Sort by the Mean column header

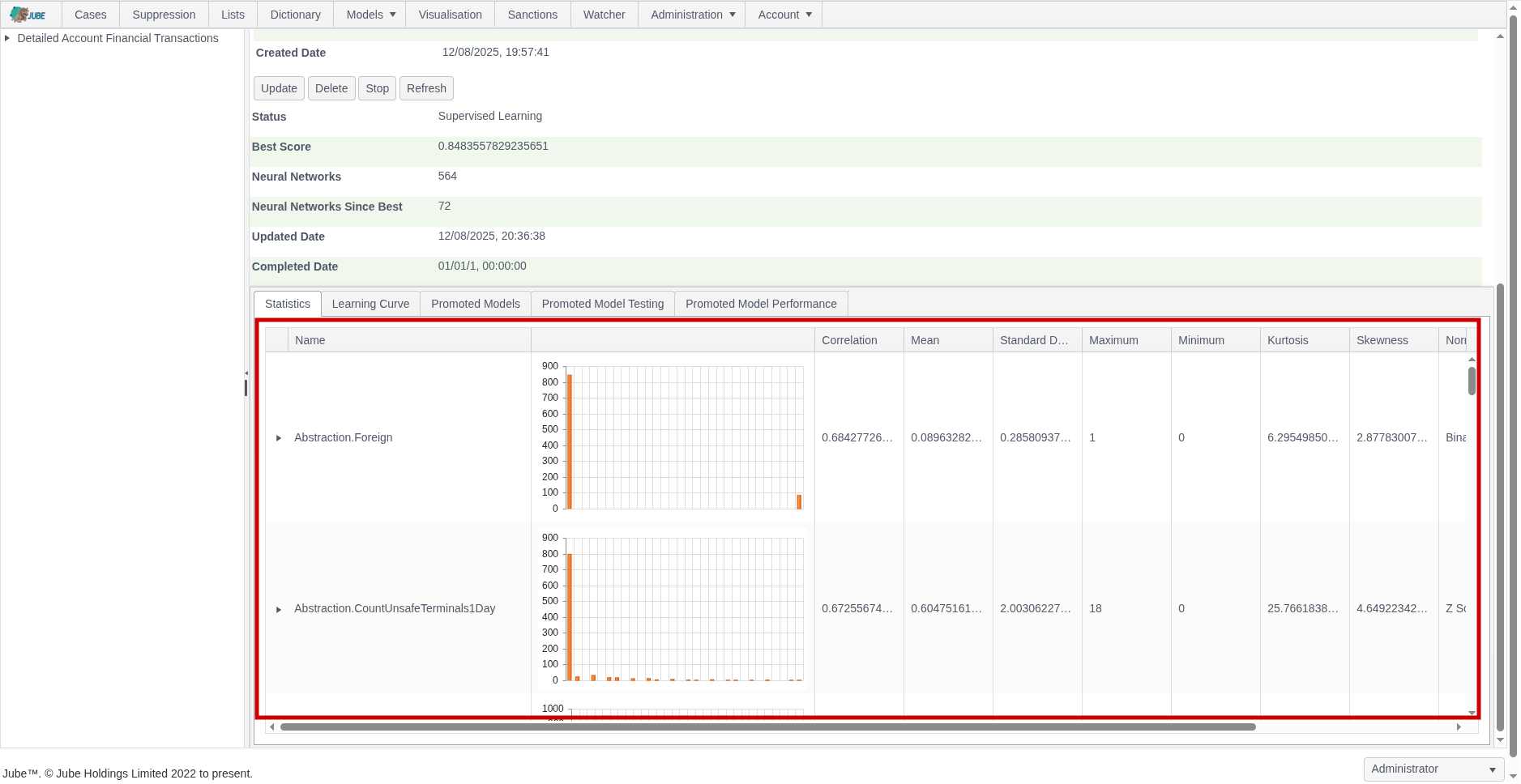[x=948, y=340]
